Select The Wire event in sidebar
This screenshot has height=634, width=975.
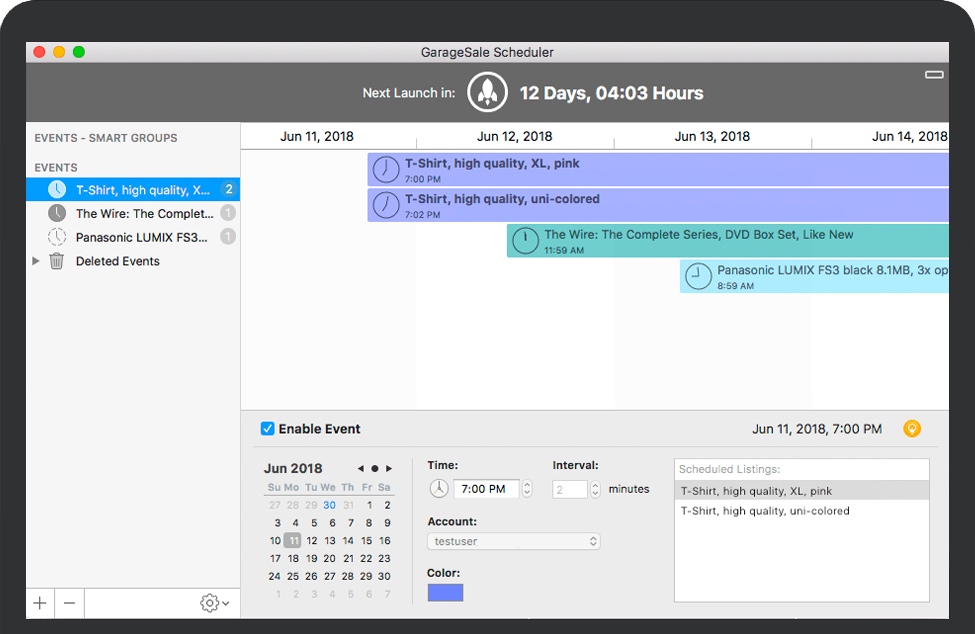pos(144,213)
